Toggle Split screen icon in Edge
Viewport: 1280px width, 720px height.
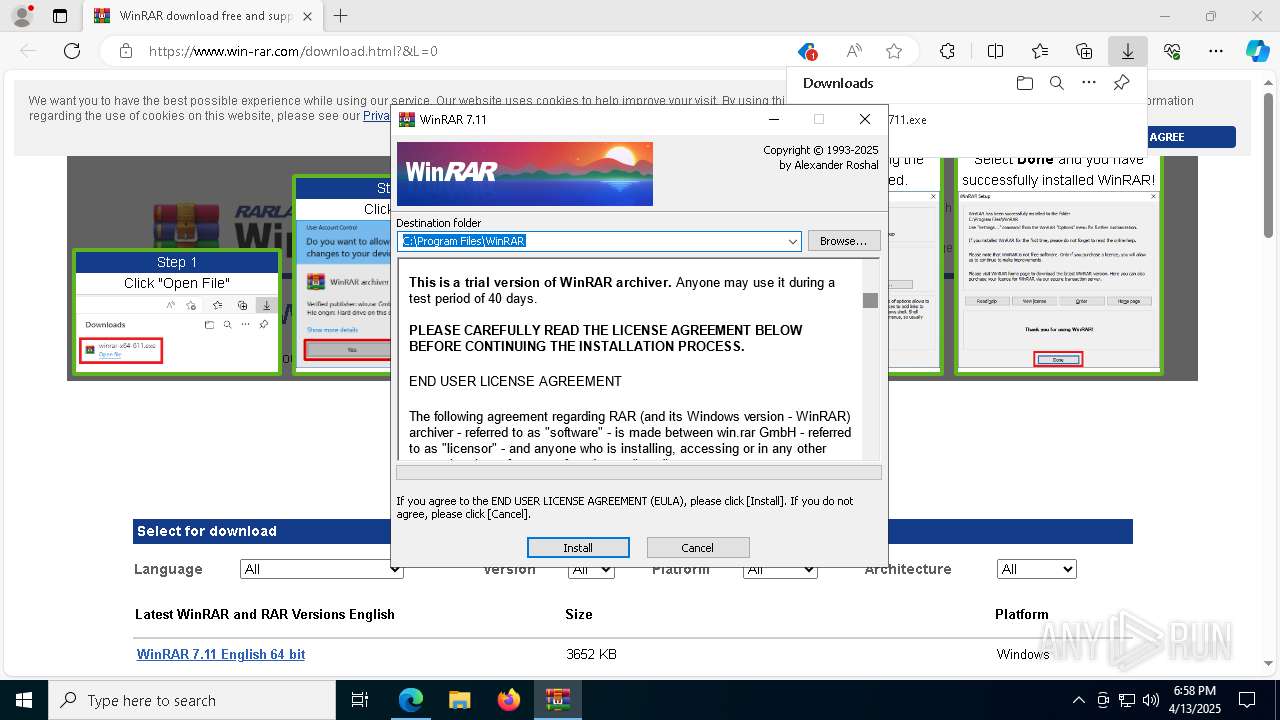(995, 51)
